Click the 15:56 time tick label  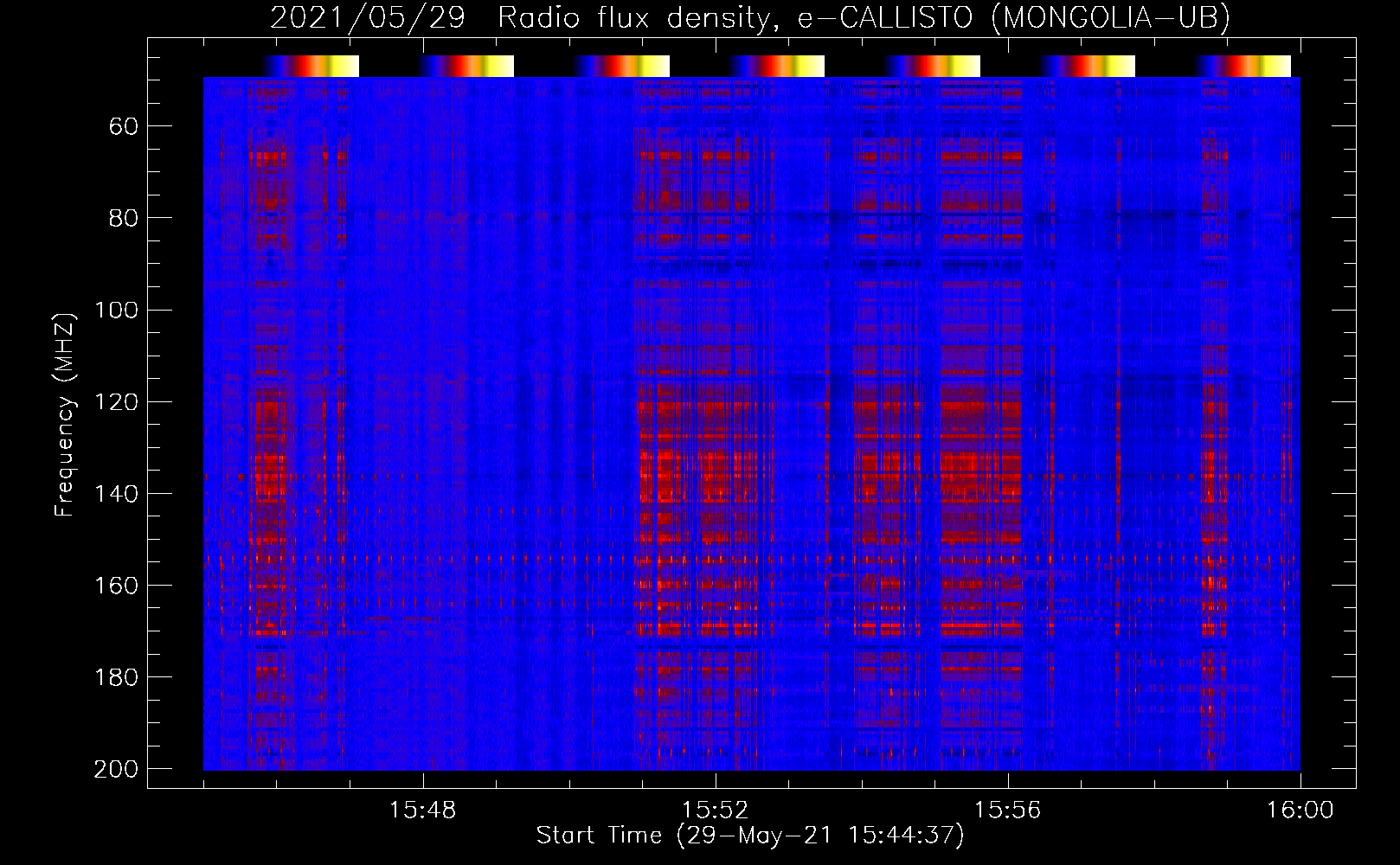pos(1008,811)
